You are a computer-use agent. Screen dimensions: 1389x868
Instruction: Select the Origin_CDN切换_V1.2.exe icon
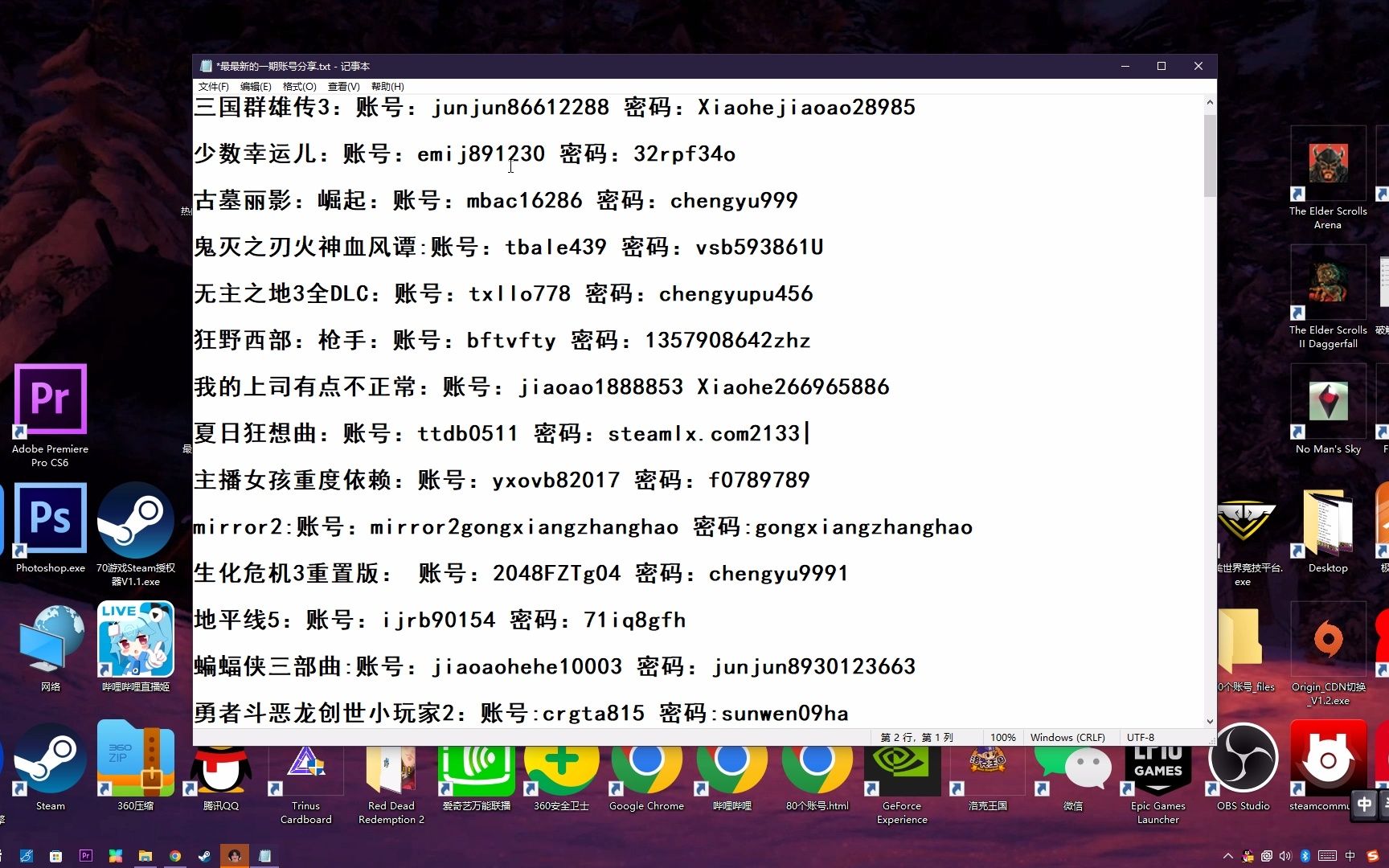1328,653
